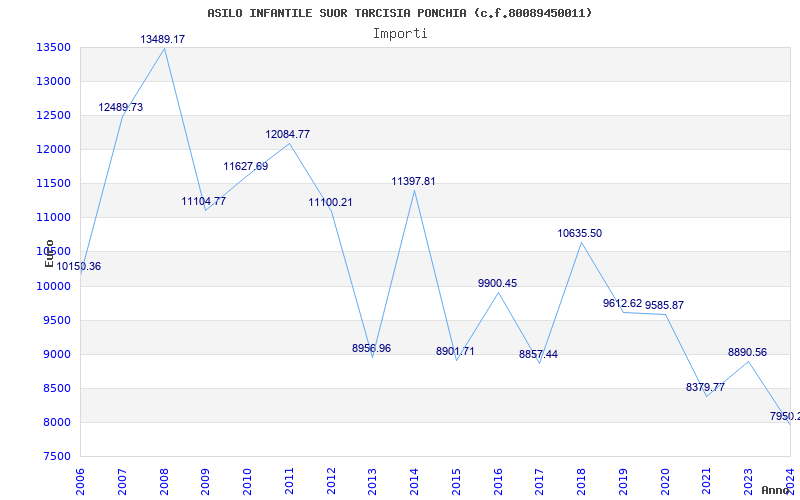Click the Y-axis value 8500
Screen dimensions: 800x500
coord(56,388)
